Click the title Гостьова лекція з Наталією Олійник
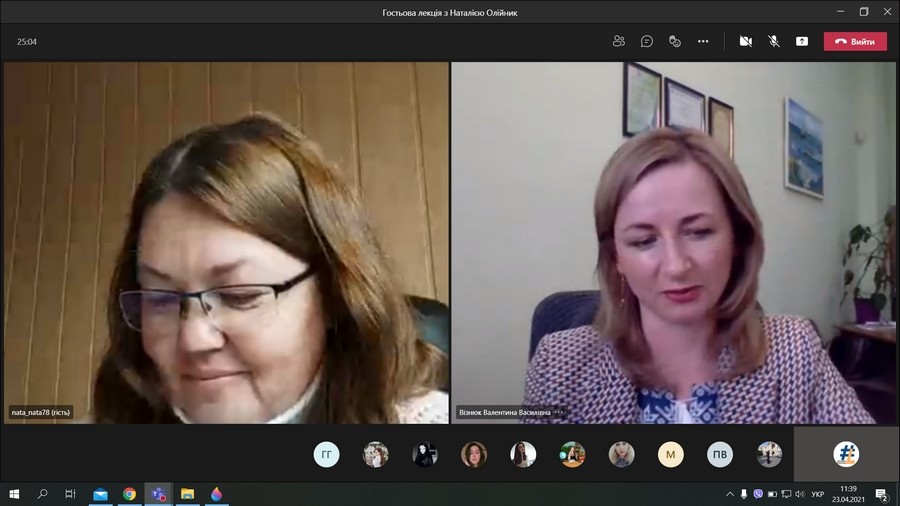The height and width of the screenshot is (506, 900). click(x=450, y=12)
